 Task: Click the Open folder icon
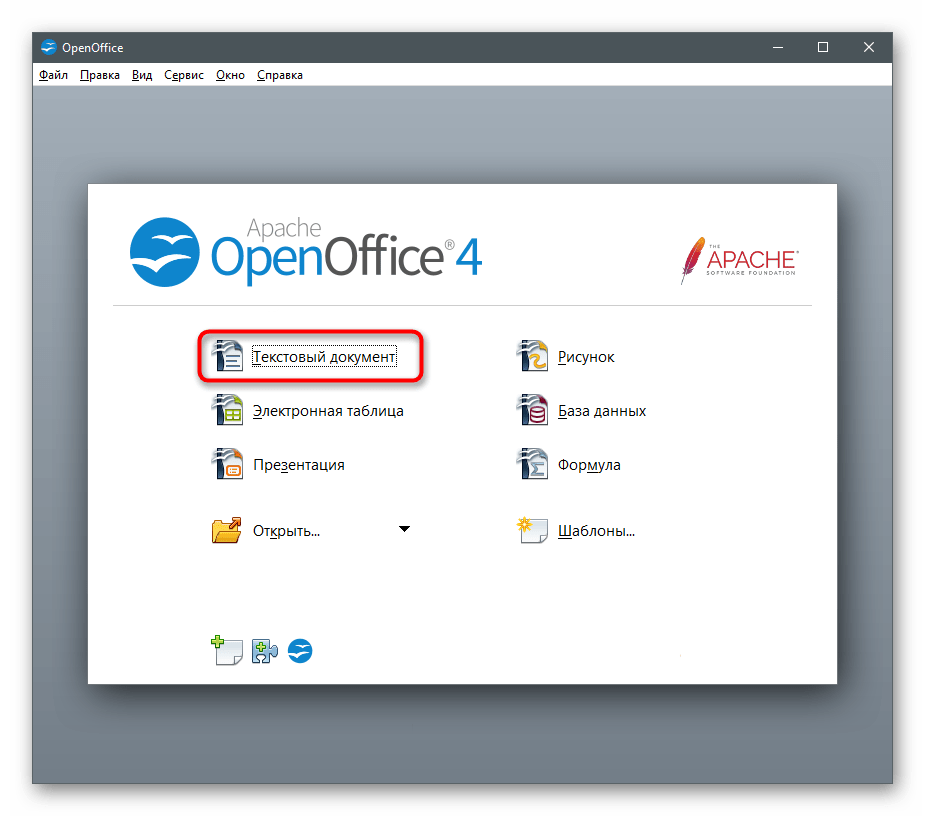tap(227, 530)
